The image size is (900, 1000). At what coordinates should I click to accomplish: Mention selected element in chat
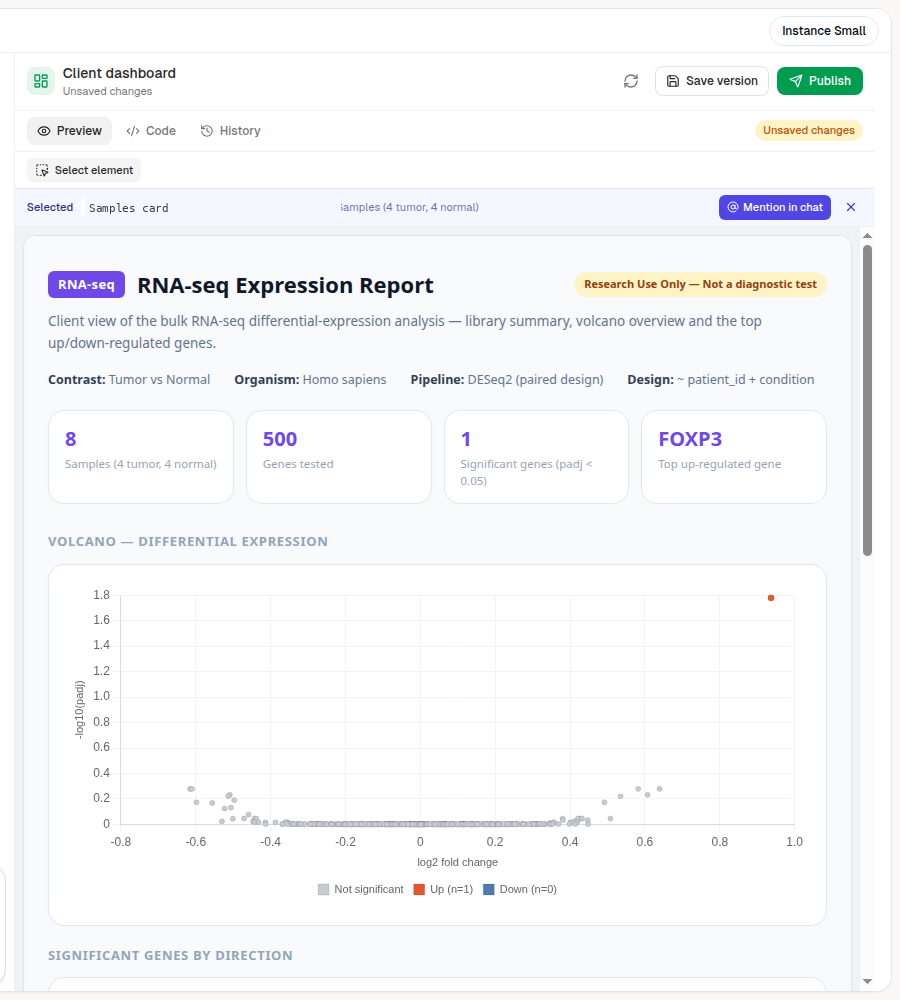point(775,207)
